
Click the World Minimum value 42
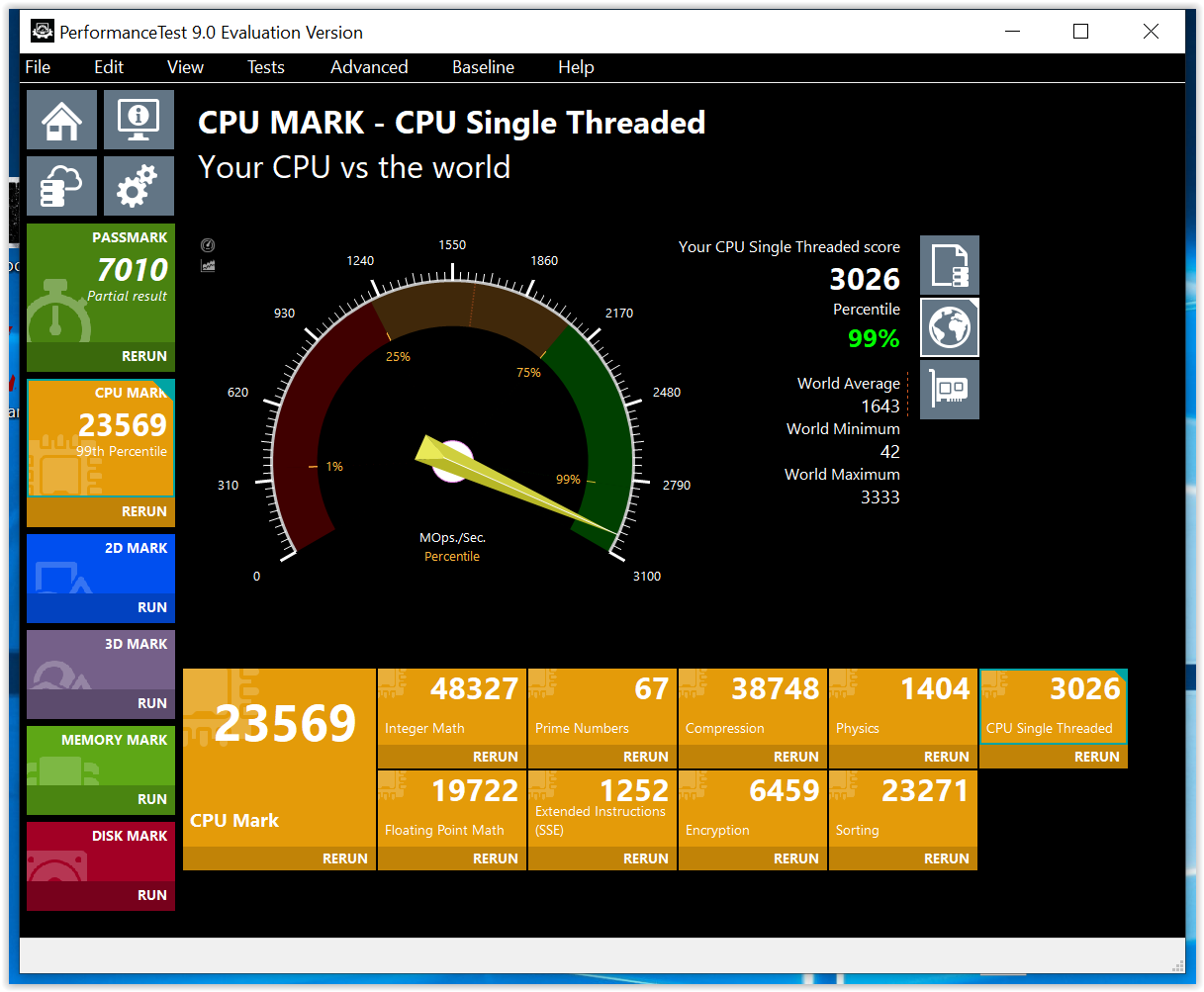tap(890, 452)
